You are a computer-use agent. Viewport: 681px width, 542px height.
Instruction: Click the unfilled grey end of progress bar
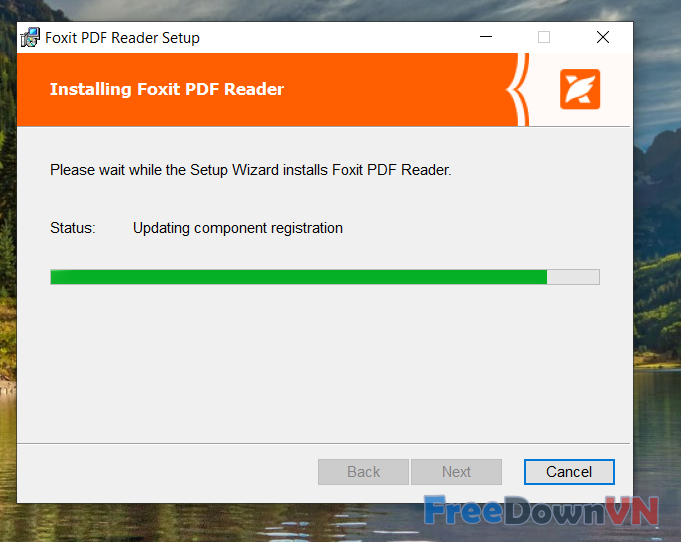[573, 277]
